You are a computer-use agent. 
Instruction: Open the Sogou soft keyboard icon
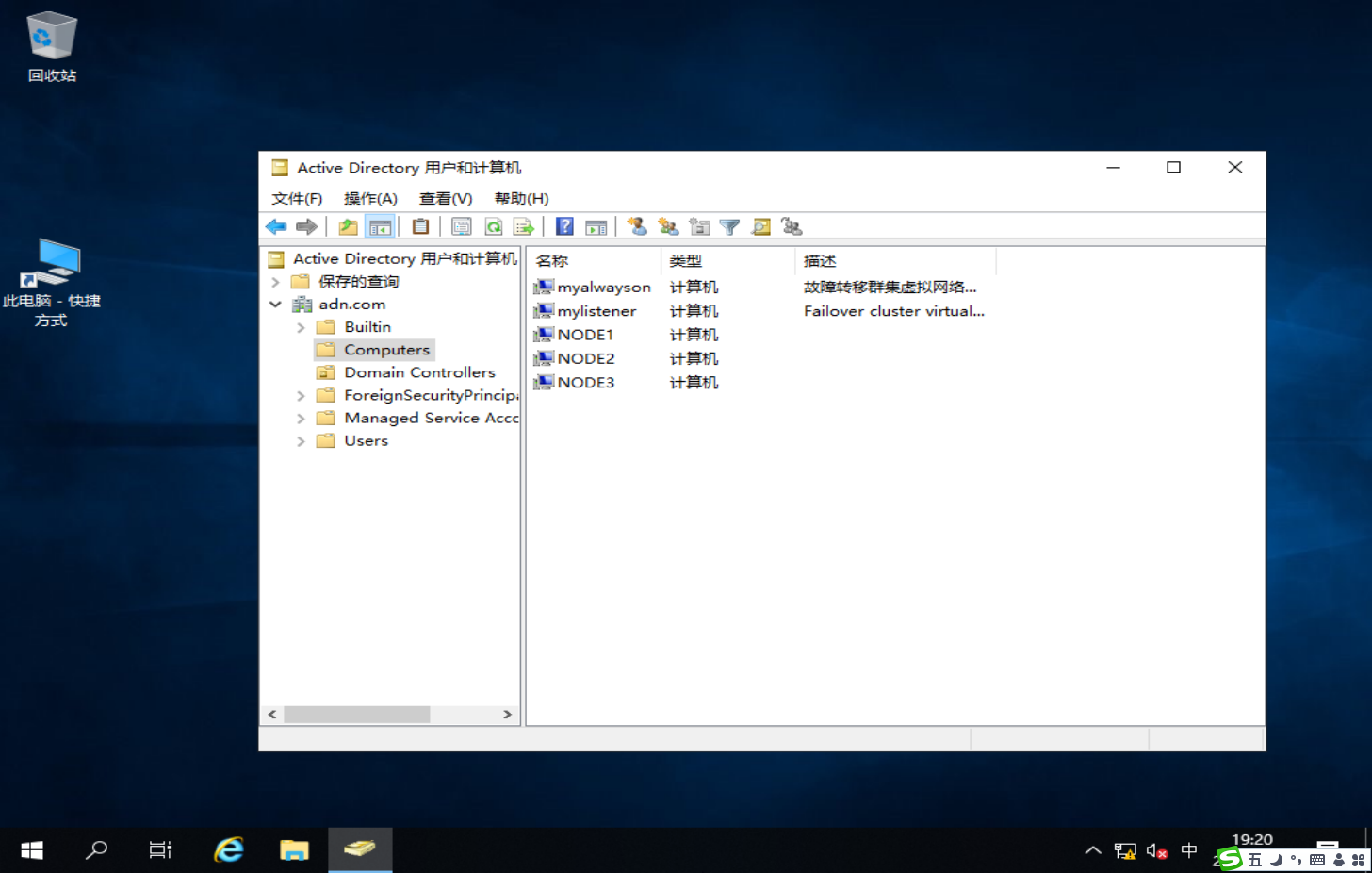pyautogui.click(x=1317, y=860)
